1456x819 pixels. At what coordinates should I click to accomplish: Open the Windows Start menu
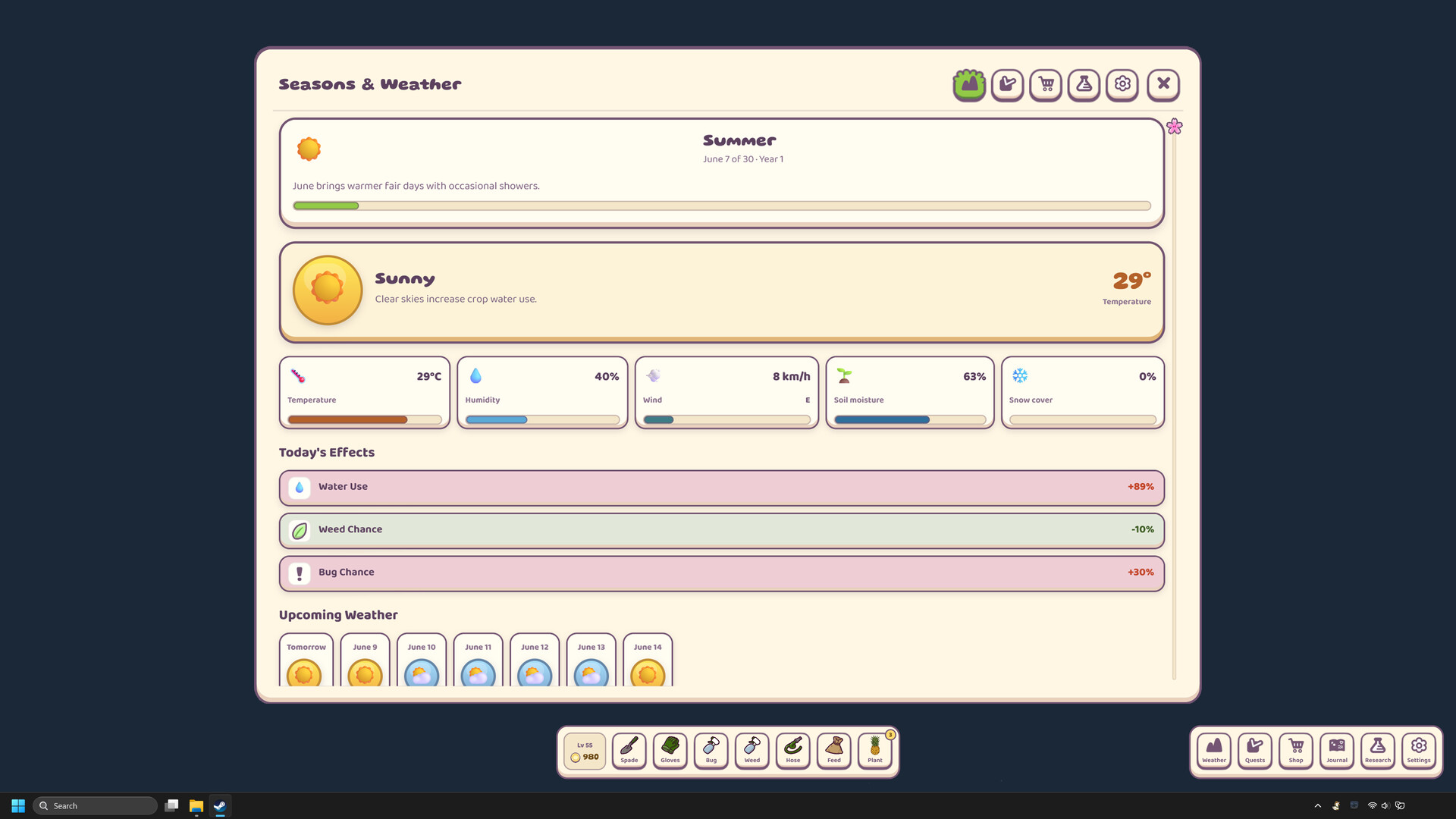click(x=18, y=805)
